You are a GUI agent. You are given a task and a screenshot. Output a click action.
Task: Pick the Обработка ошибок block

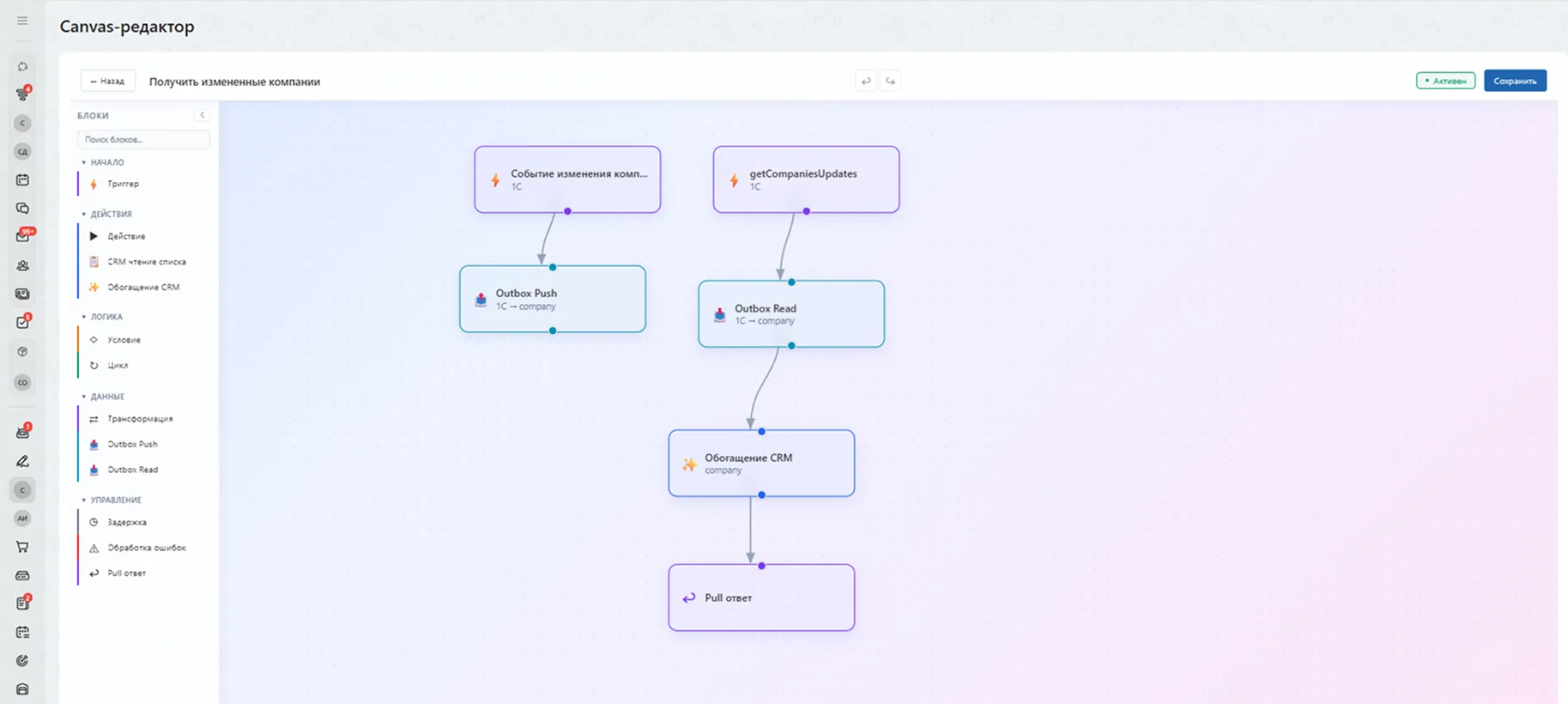tap(143, 548)
